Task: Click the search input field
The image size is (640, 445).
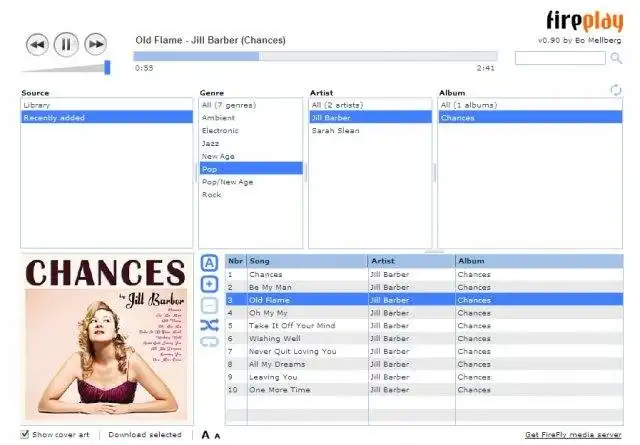Action: coord(560,58)
